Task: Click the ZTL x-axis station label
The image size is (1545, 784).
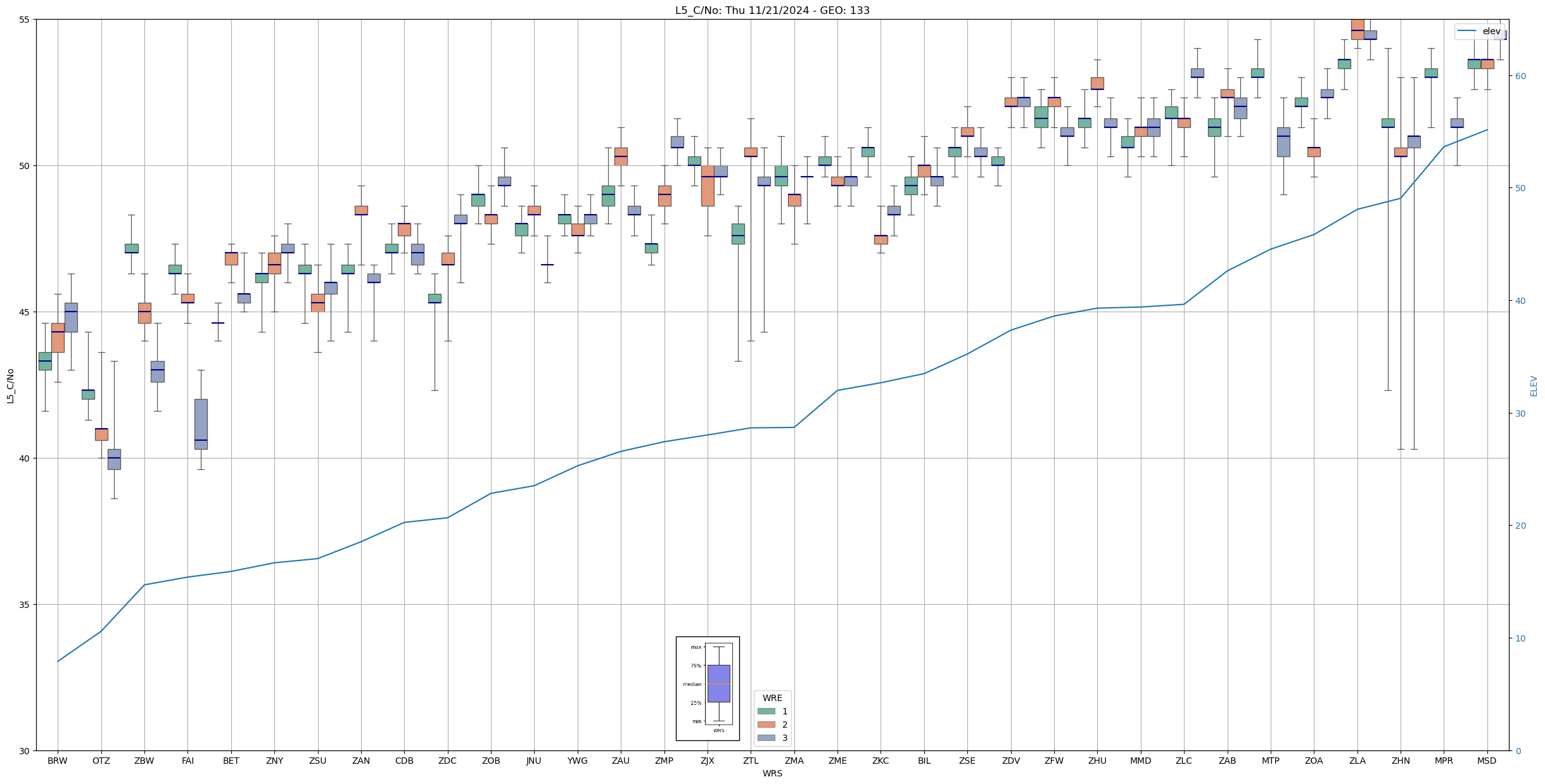Action: pyautogui.click(x=751, y=761)
